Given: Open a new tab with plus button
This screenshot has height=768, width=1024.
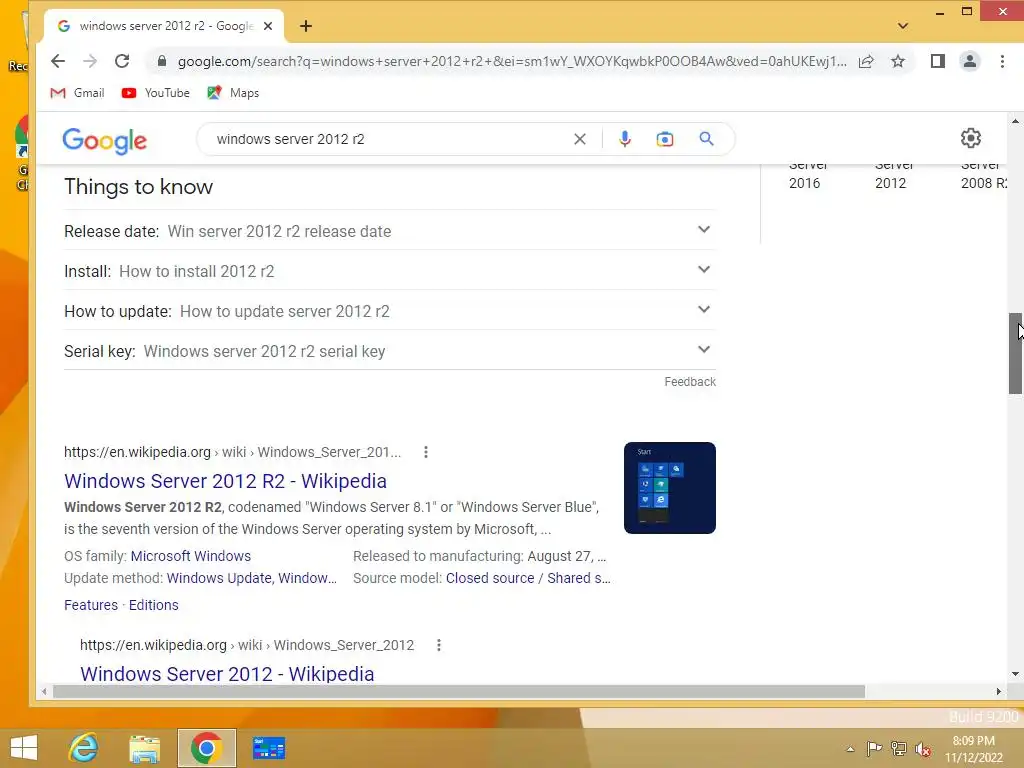Looking at the screenshot, I should [306, 26].
